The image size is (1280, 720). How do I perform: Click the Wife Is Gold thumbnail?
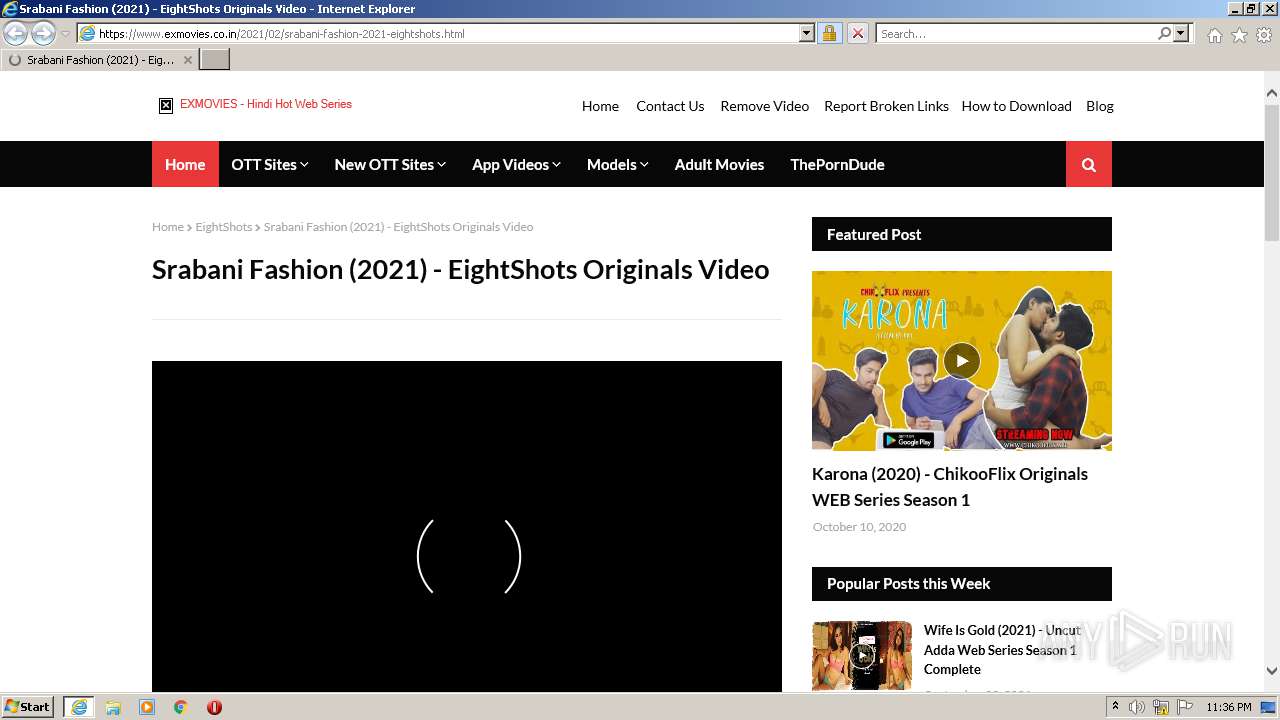click(x=862, y=656)
